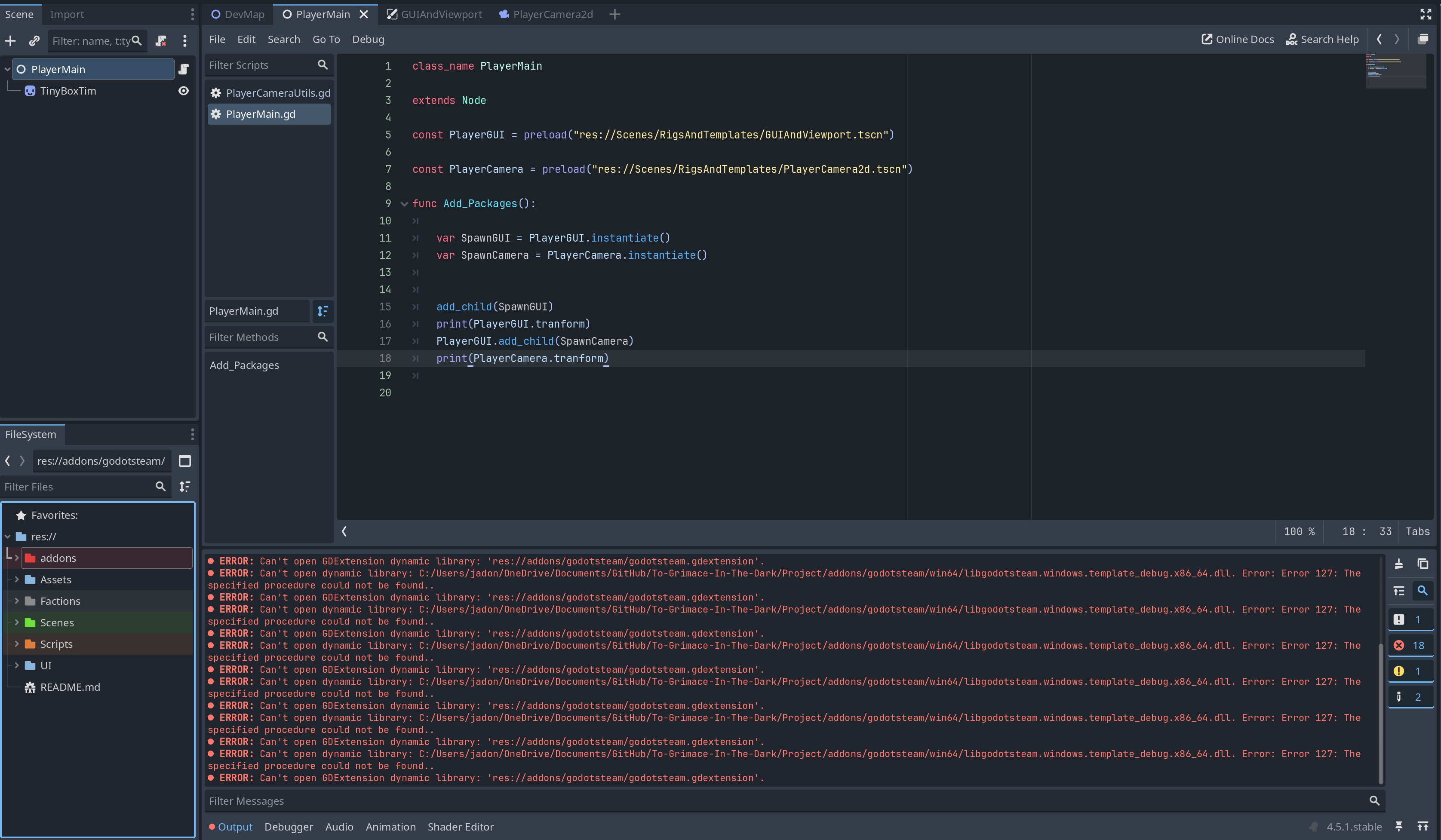Toggle FileSystem split mode icon

coord(185,461)
